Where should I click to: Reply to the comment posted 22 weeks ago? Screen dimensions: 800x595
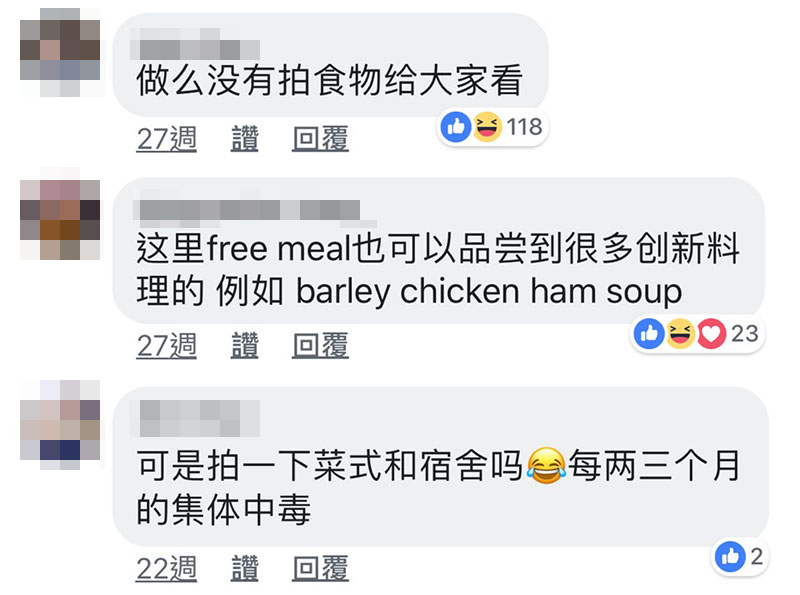pyautogui.click(x=320, y=568)
